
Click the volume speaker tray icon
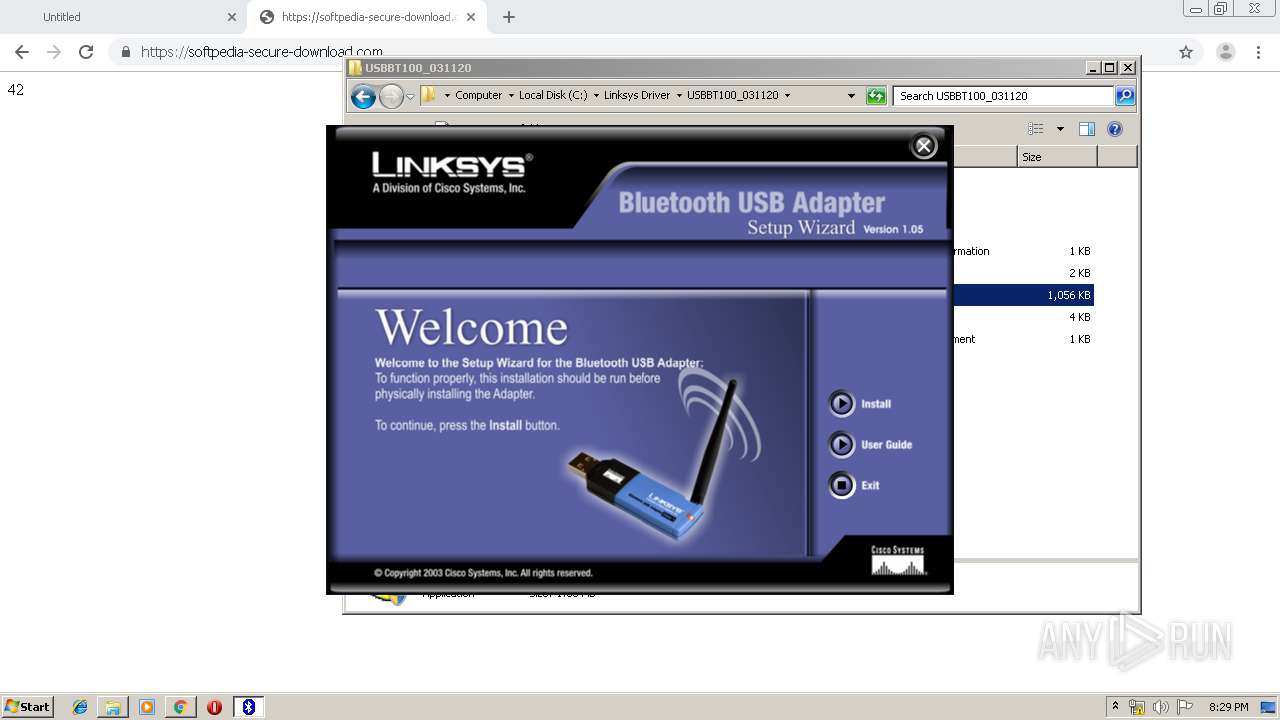(x=1161, y=707)
